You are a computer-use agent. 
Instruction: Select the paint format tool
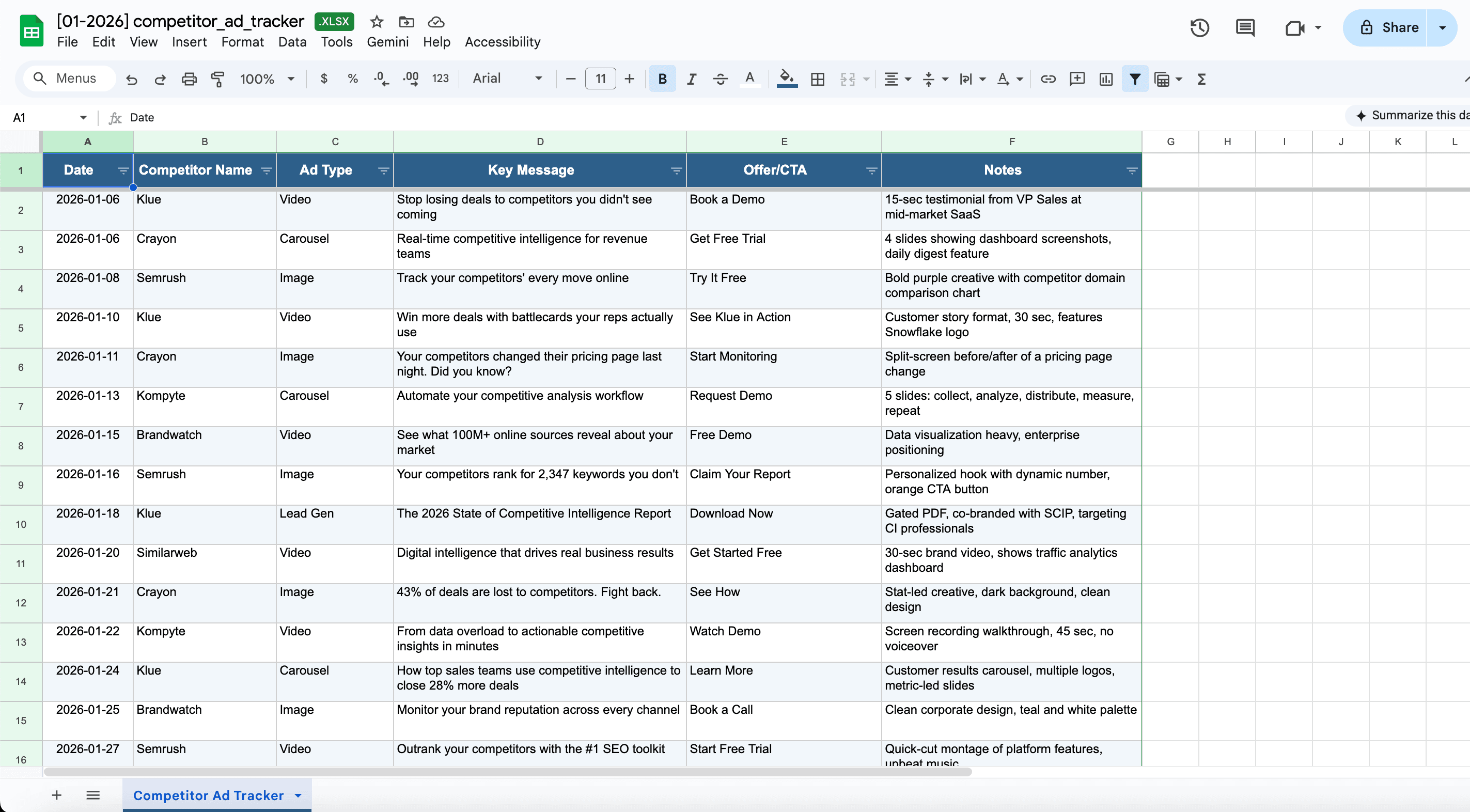pyautogui.click(x=217, y=79)
